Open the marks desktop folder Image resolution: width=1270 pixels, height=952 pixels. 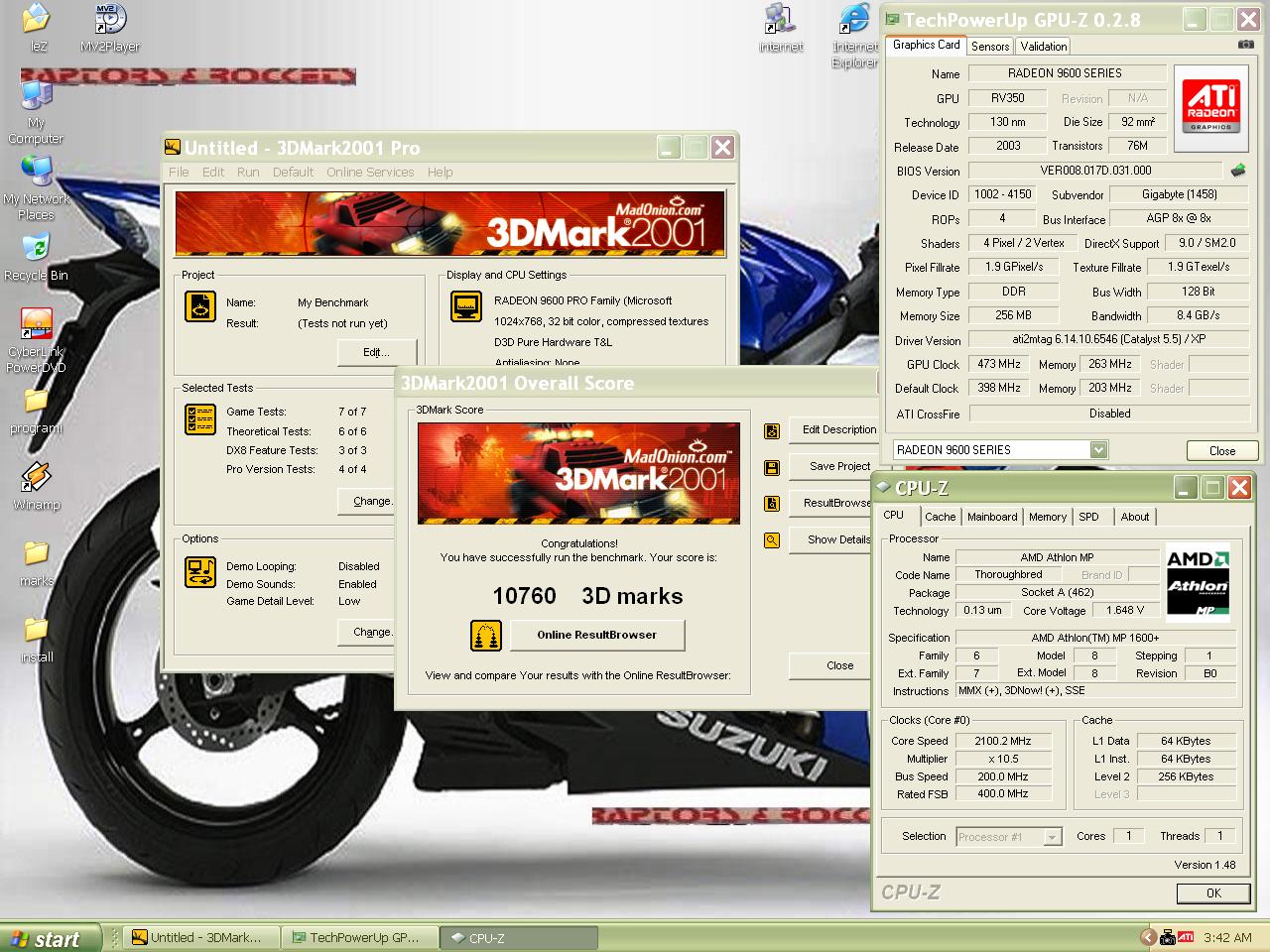36,553
